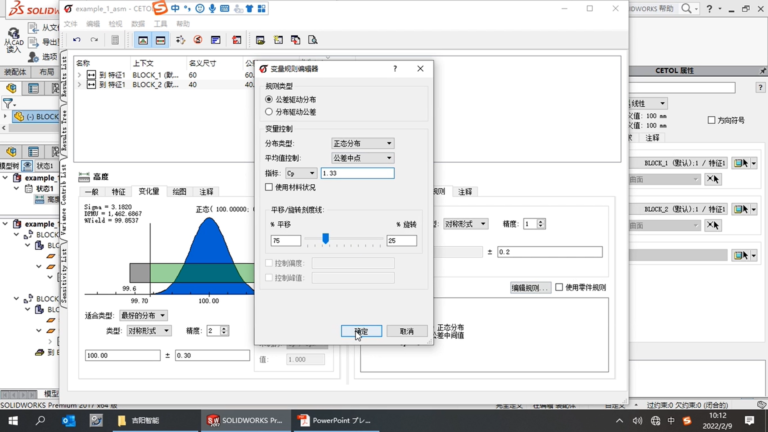
Task: Click the rotation percentage field showing 25
Action: click(x=402, y=240)
